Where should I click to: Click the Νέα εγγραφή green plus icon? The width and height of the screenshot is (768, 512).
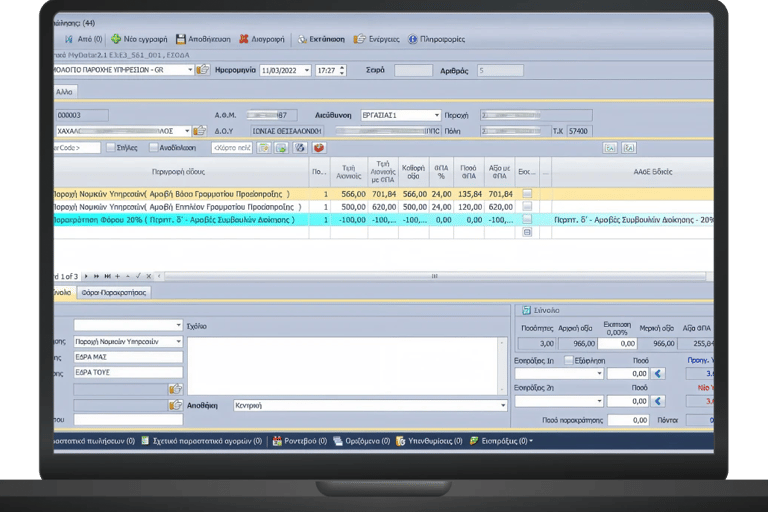[117, 39]
